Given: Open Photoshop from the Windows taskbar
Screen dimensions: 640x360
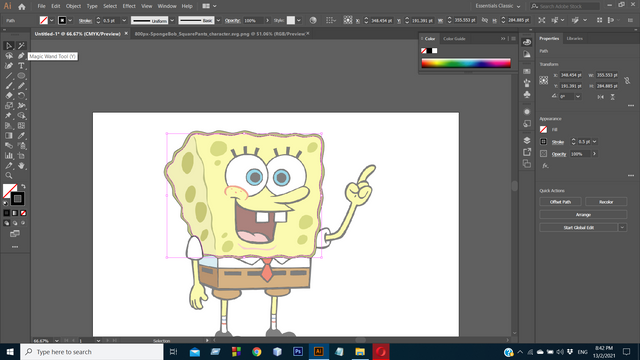Looking at the screenshot, I should [298, 351].
